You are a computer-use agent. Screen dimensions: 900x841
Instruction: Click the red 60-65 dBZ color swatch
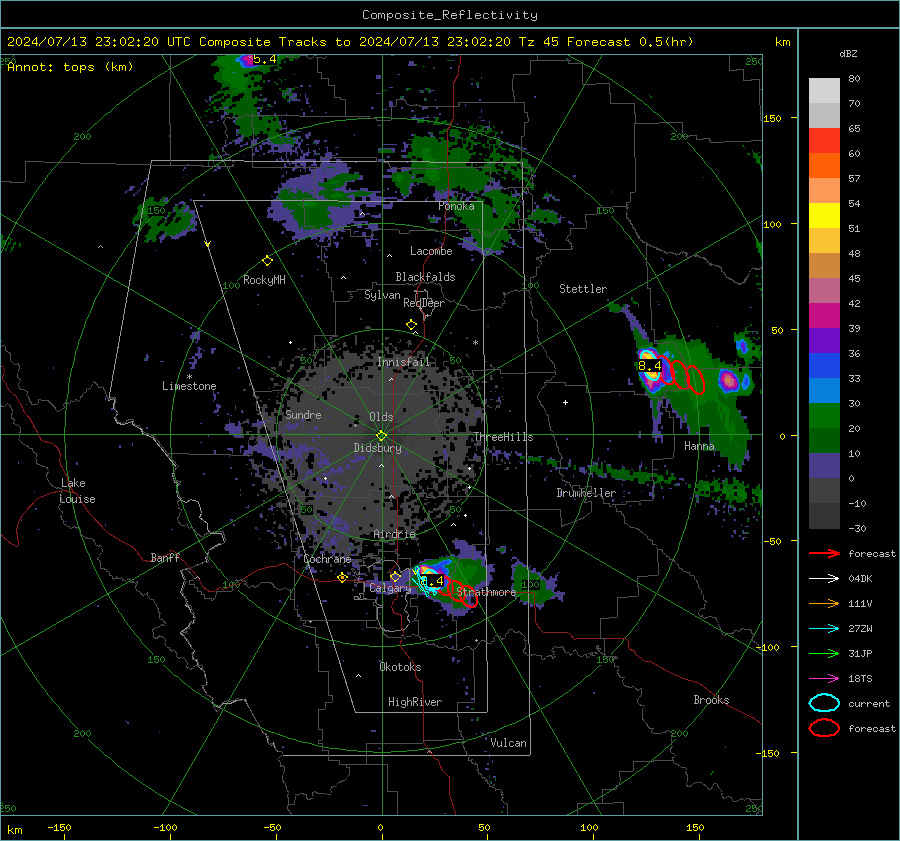(x=824, y=141)
